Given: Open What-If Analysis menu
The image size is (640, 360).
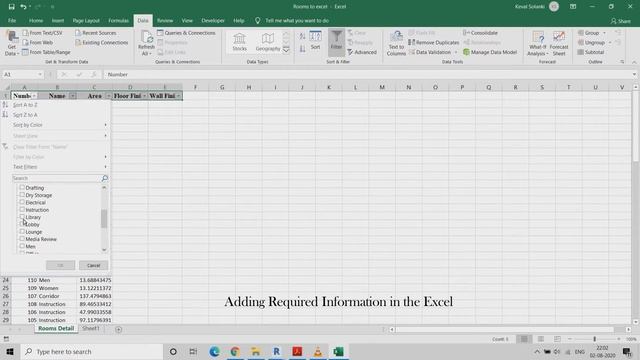Looking at the screenshot, I should click(x=537, y=43).
